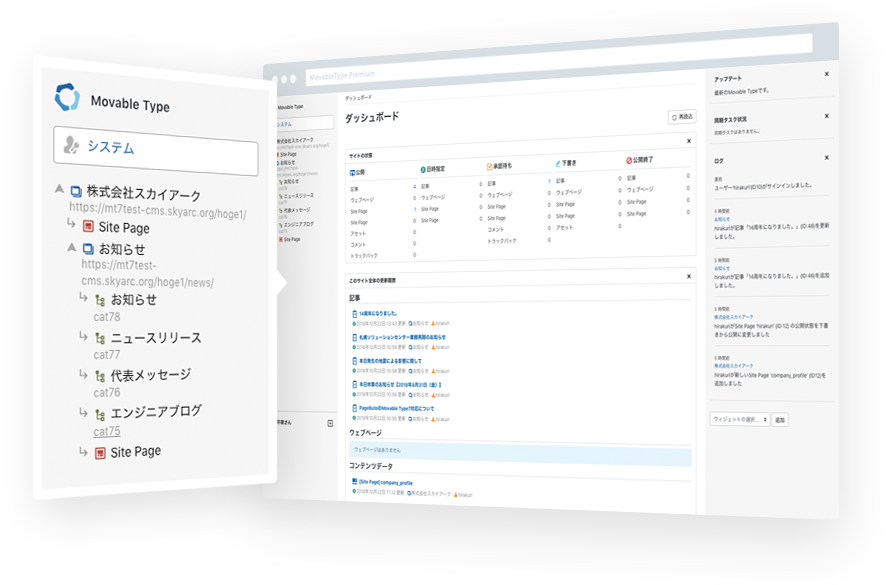Click the blue site icon beside 株式会社スカイアーク in the callout
The image size is (889, 585).
point(76,191)
